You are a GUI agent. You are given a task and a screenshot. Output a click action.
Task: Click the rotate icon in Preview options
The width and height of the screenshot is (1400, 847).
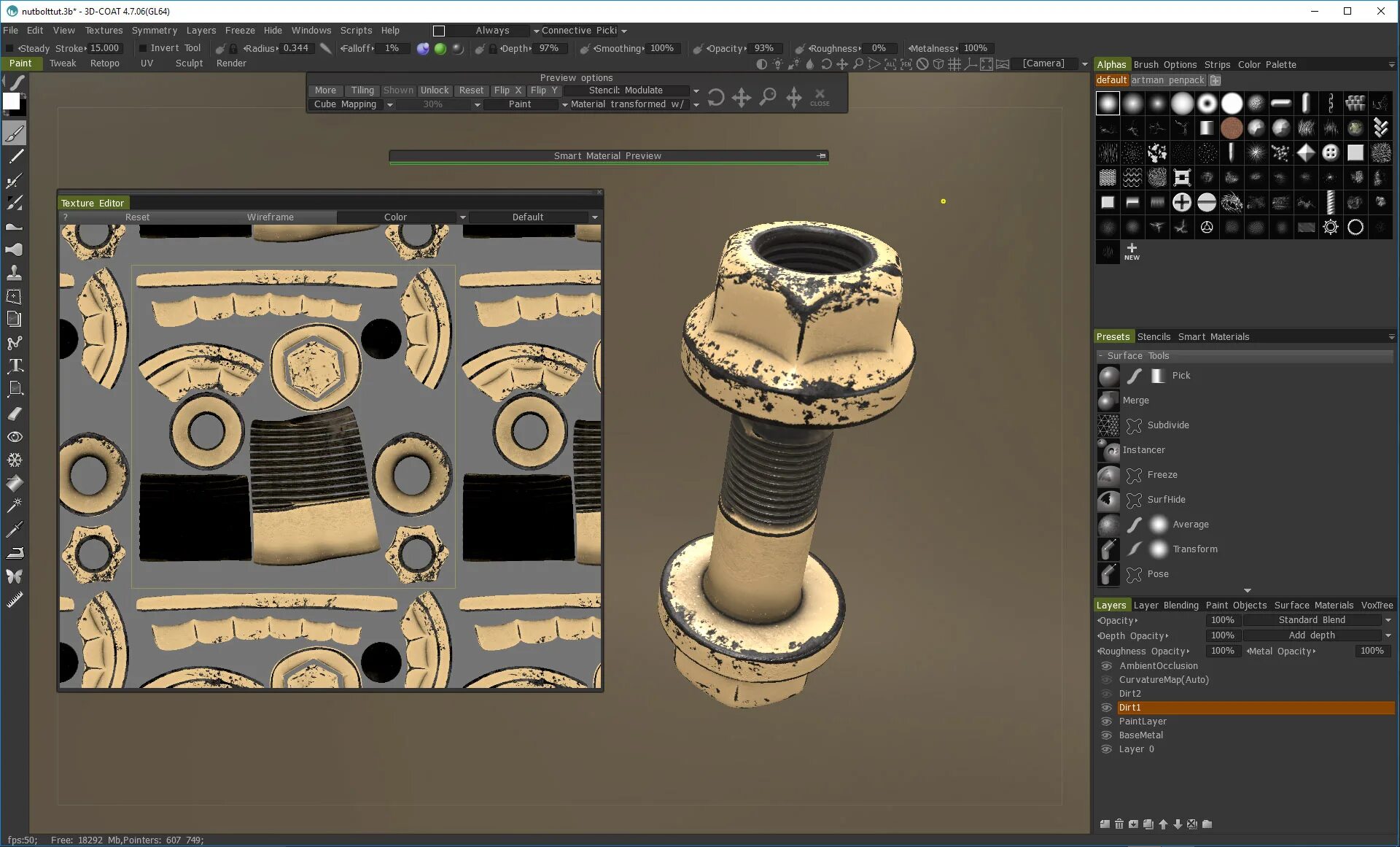[716, 97]
